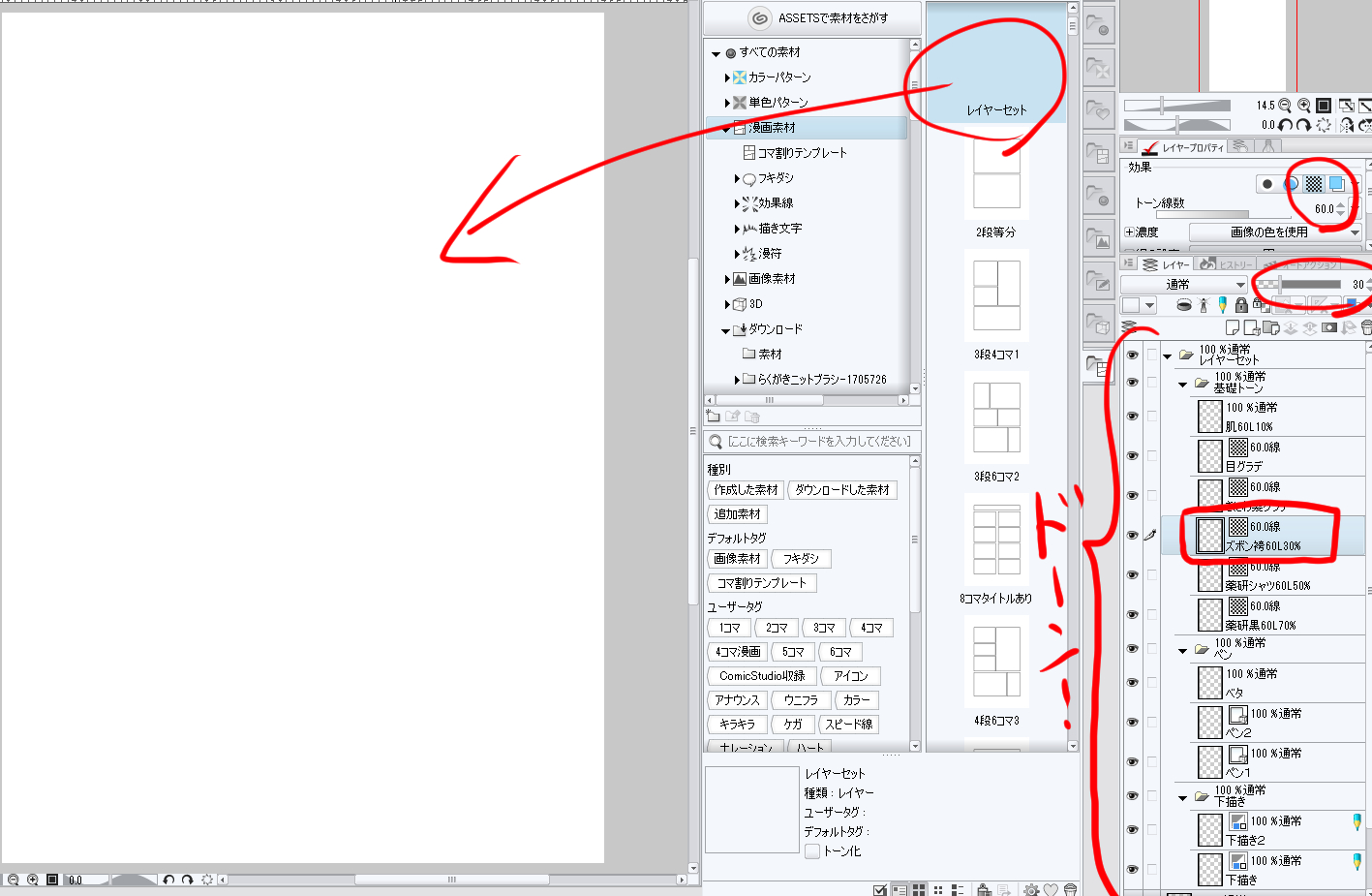The width and height of the screenshot is (1372, 896).
Task: Select the border effect circle icon
Action: 1267,184
